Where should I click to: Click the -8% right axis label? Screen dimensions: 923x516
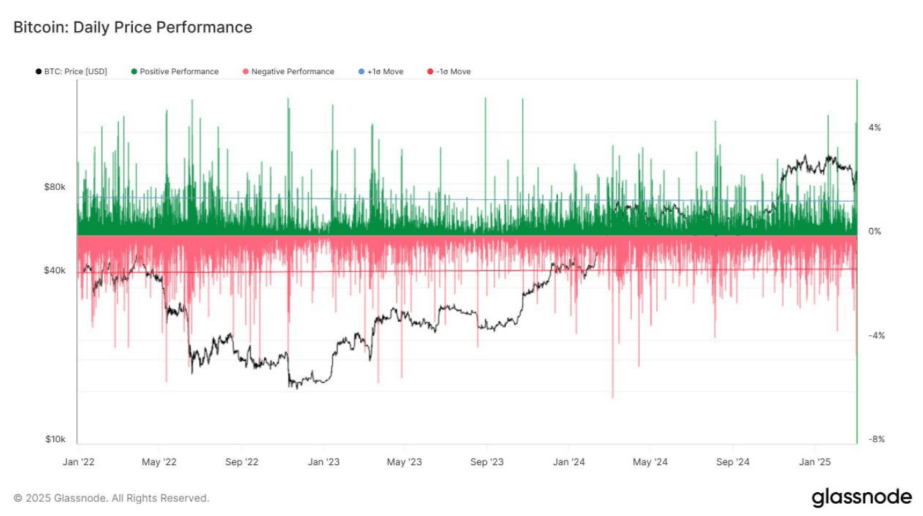(x=875, y=439)
